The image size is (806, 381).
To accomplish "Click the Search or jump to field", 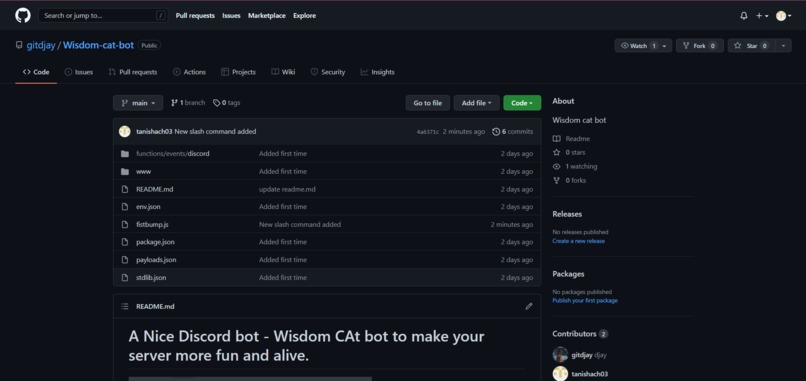I will 103,15.
